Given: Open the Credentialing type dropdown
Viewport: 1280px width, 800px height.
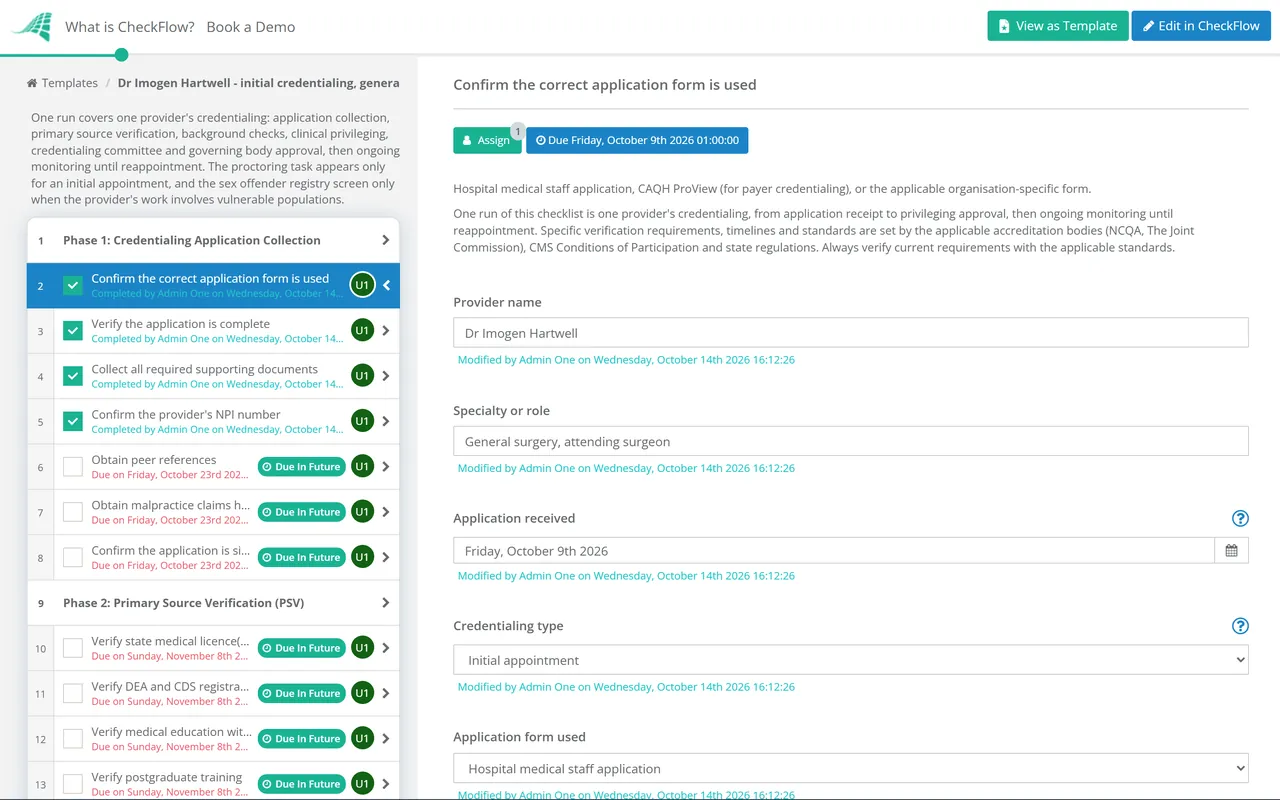Looking at the screenshot, I should click(x=851, y=660).
